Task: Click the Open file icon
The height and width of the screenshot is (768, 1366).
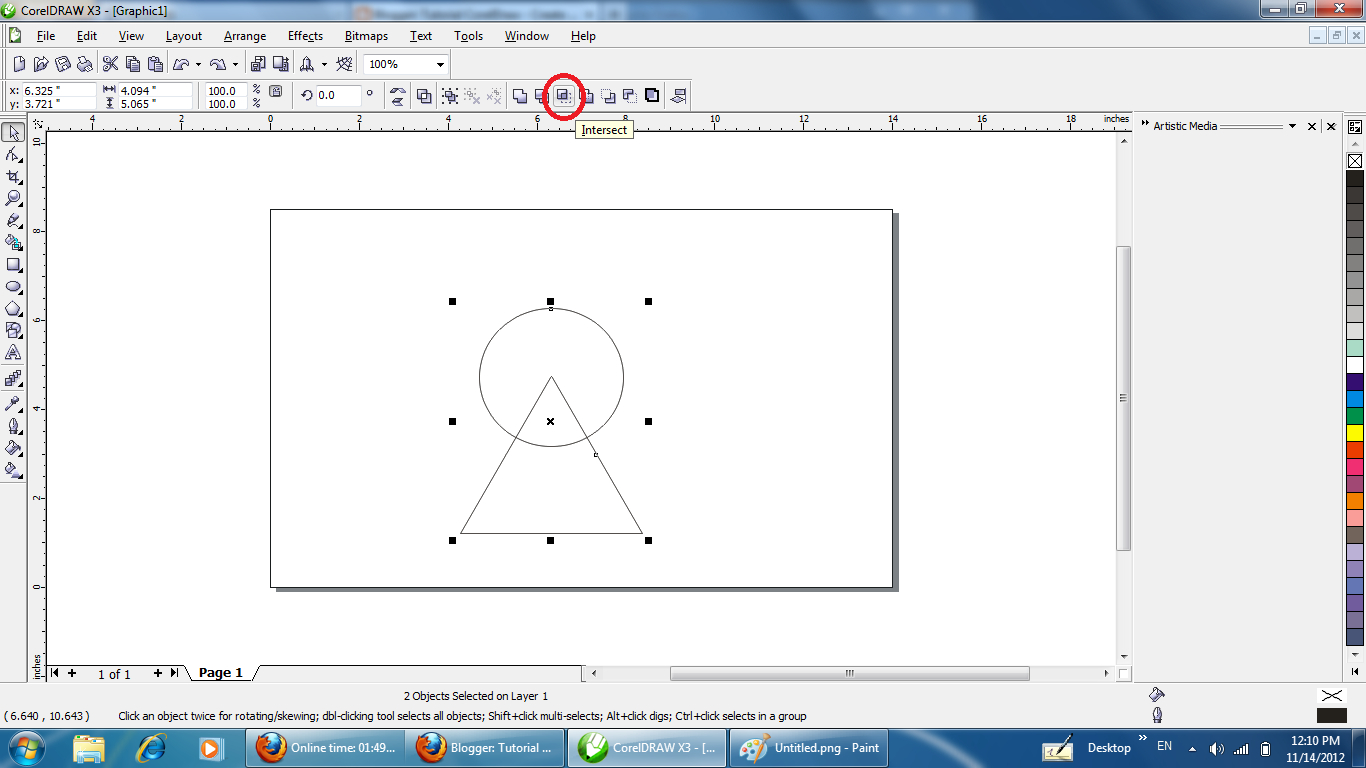Action: [40, 64]
